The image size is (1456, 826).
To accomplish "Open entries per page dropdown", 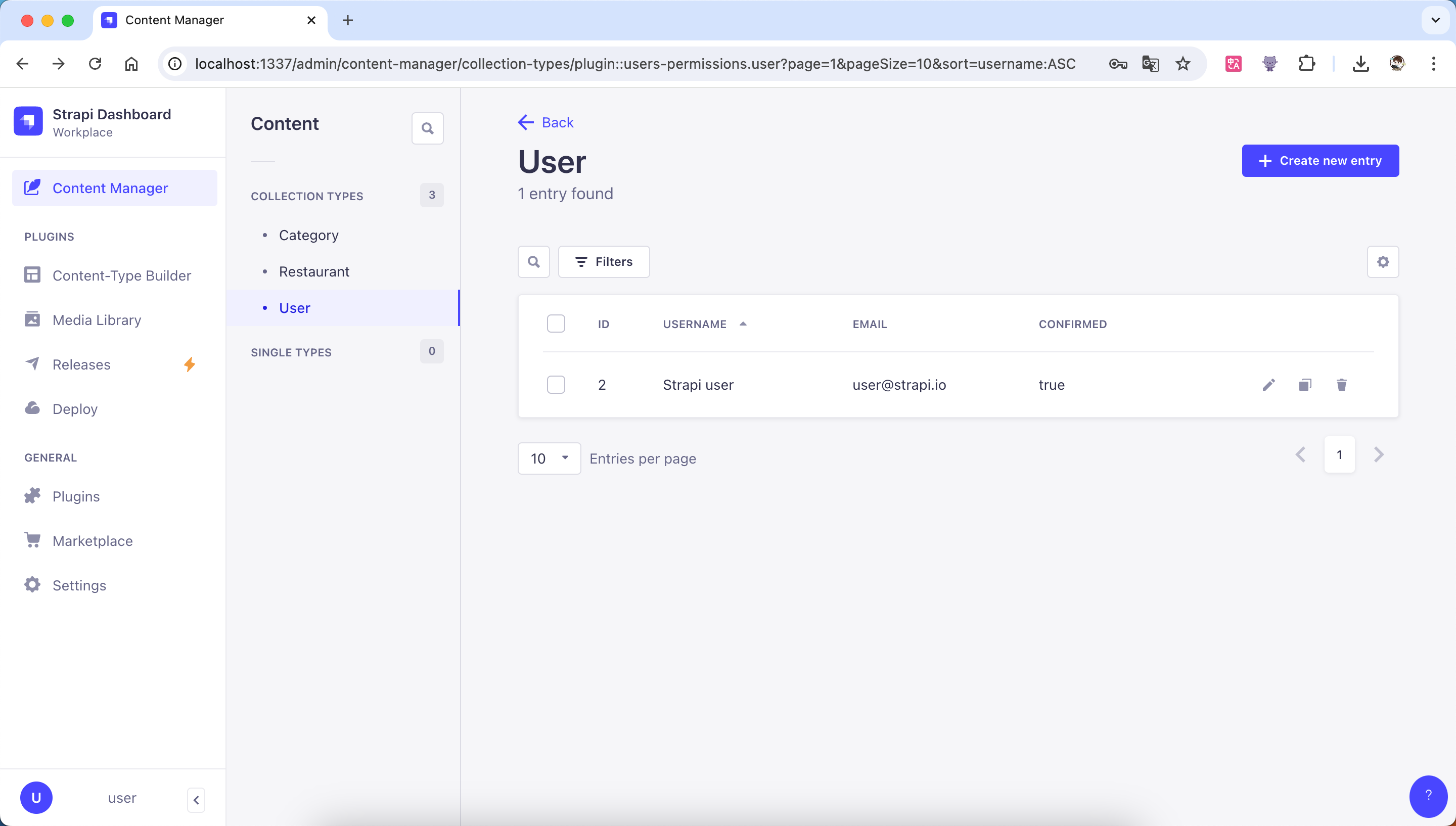I will pyautogui.click(x=549, y=458).
